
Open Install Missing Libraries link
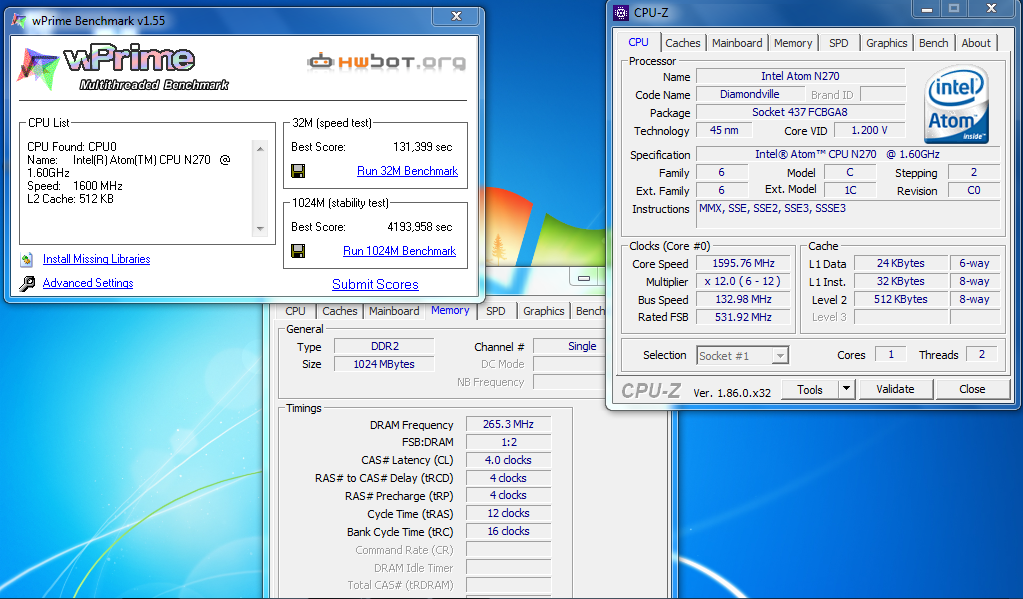pos(97,259)
